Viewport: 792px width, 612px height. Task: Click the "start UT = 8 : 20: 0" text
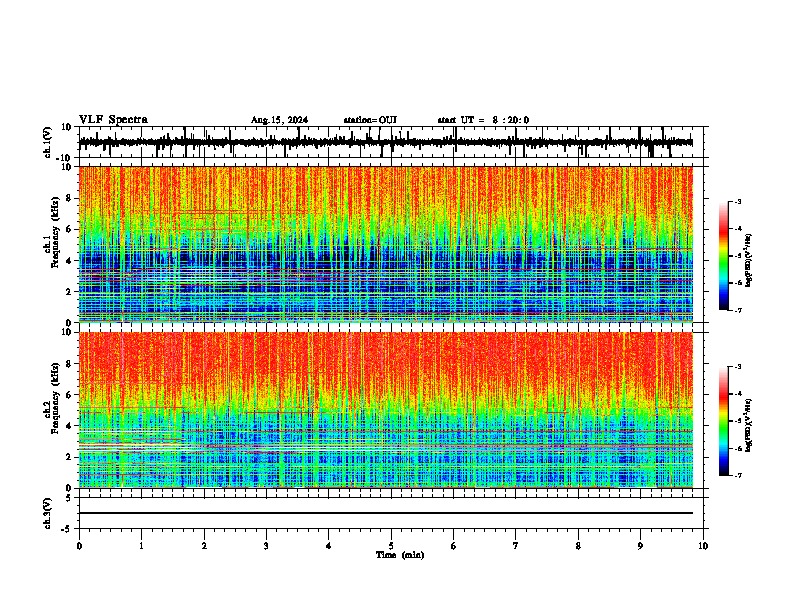point(483,120)
